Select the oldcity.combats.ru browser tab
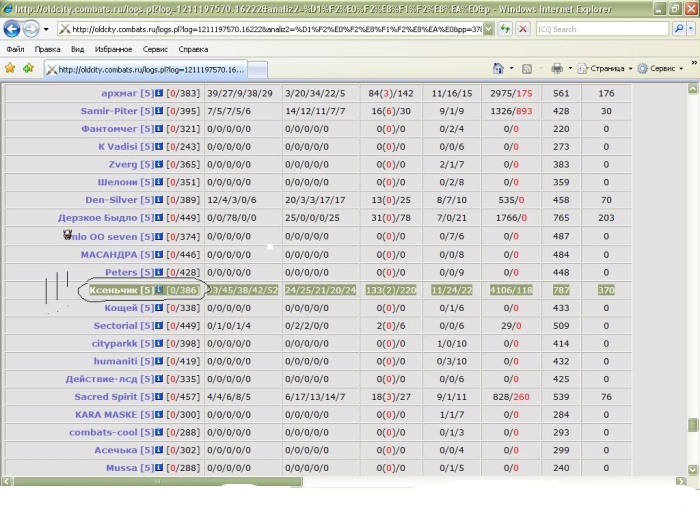 coord(150,70)
